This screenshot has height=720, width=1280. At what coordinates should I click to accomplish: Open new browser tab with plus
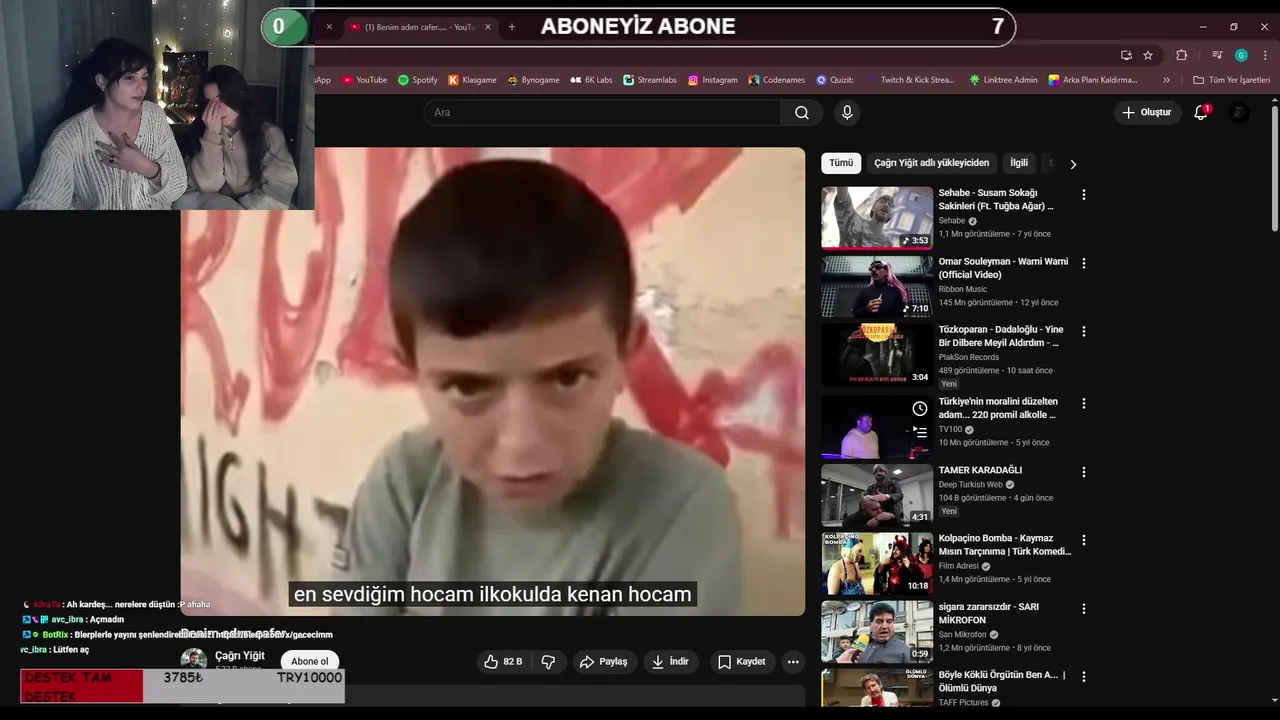click(x=512, y=27)
